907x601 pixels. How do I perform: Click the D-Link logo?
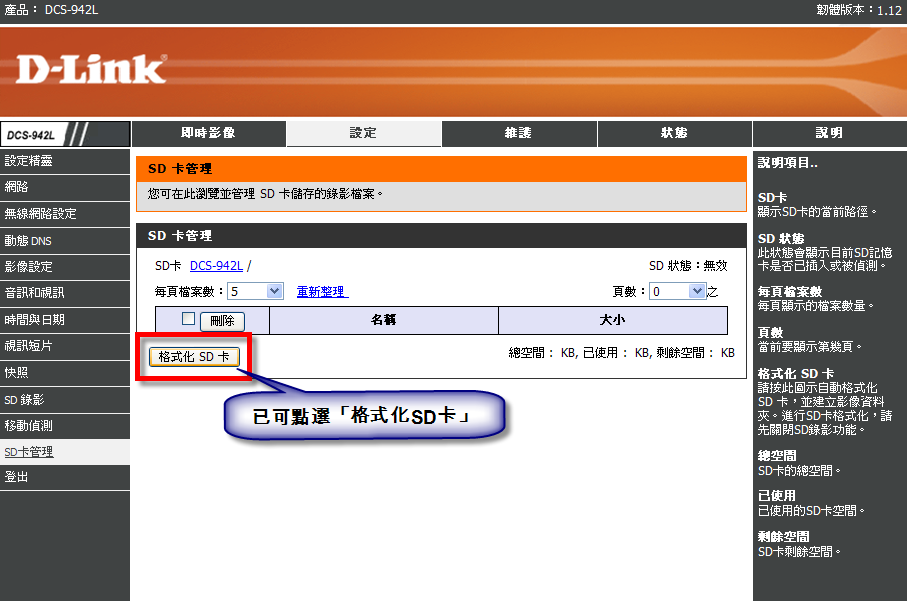tap(91, 69)
